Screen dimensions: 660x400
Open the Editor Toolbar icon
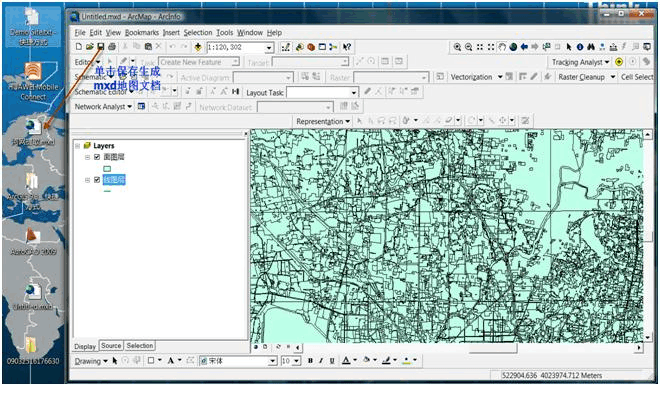[286, 47]
